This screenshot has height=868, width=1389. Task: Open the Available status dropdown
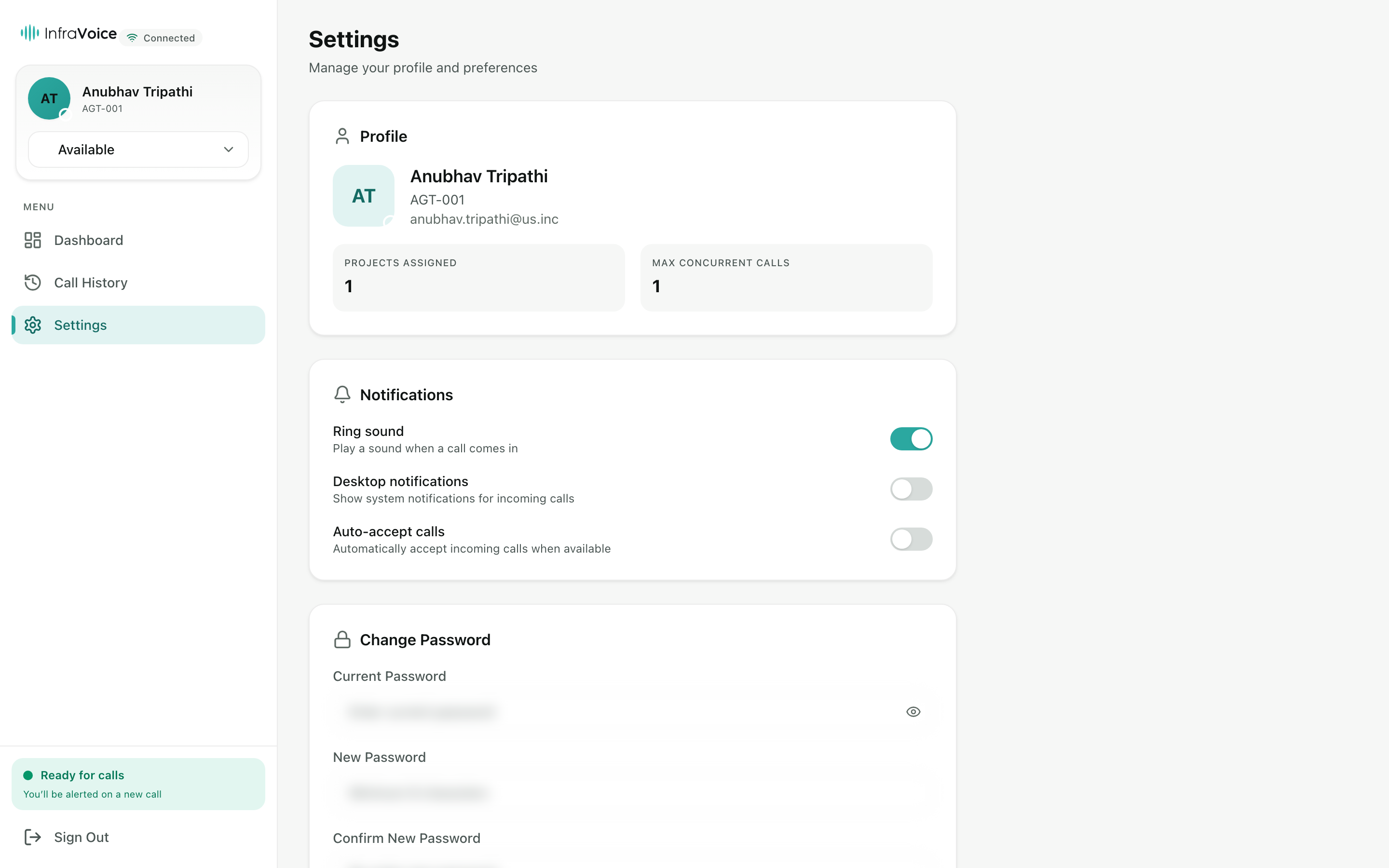(x=138, y=149)
